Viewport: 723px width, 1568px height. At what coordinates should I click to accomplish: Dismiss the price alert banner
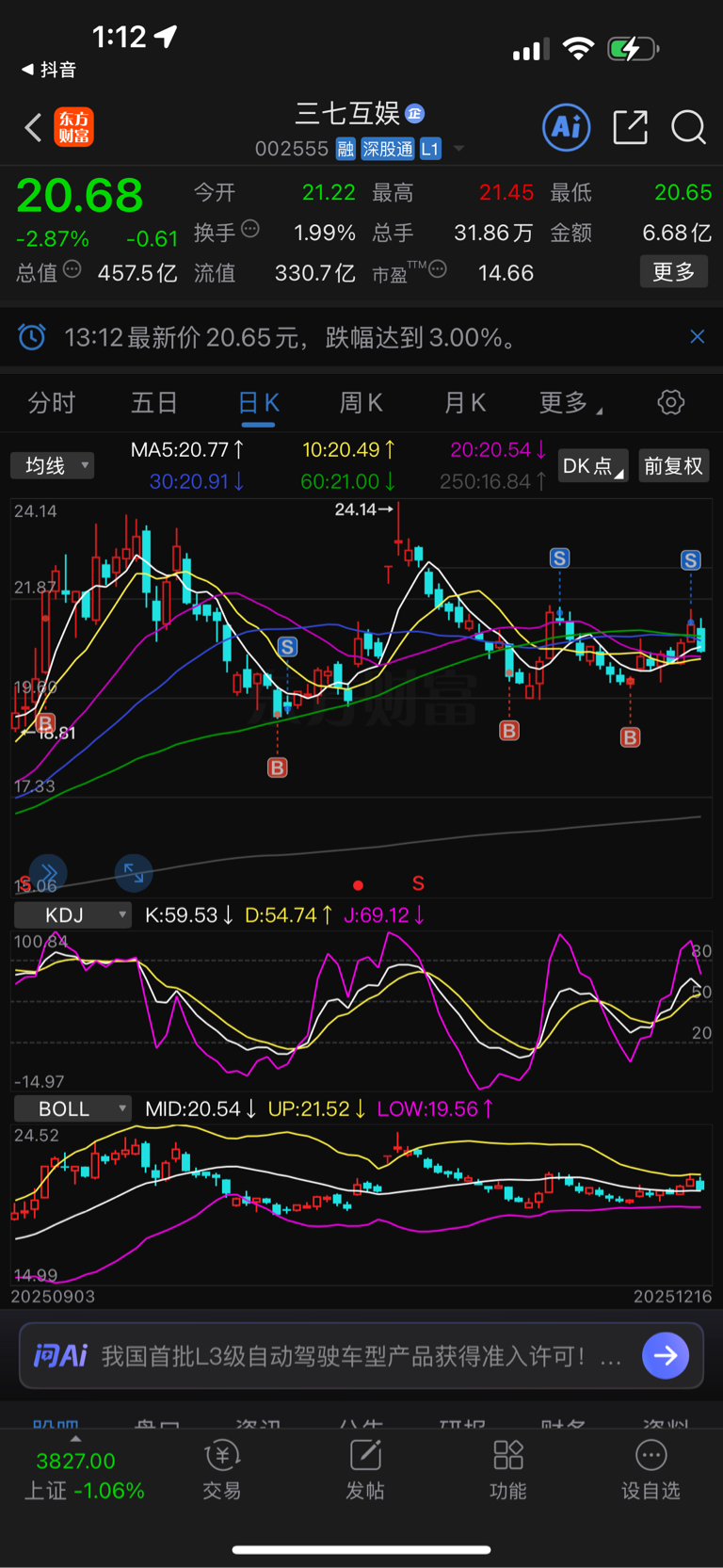tap(698, 336)
